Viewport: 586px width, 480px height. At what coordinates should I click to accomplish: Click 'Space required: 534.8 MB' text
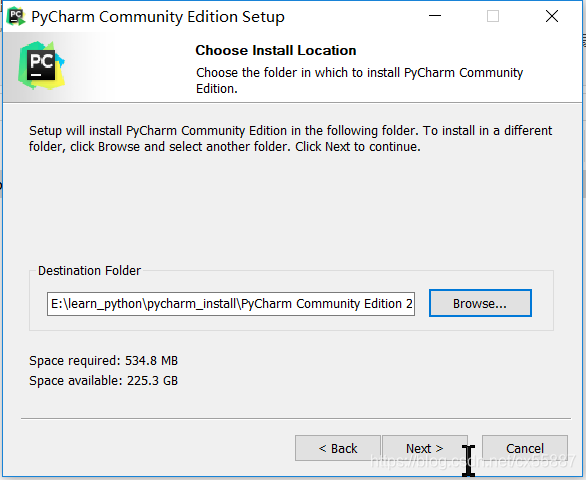click(104, 361)
